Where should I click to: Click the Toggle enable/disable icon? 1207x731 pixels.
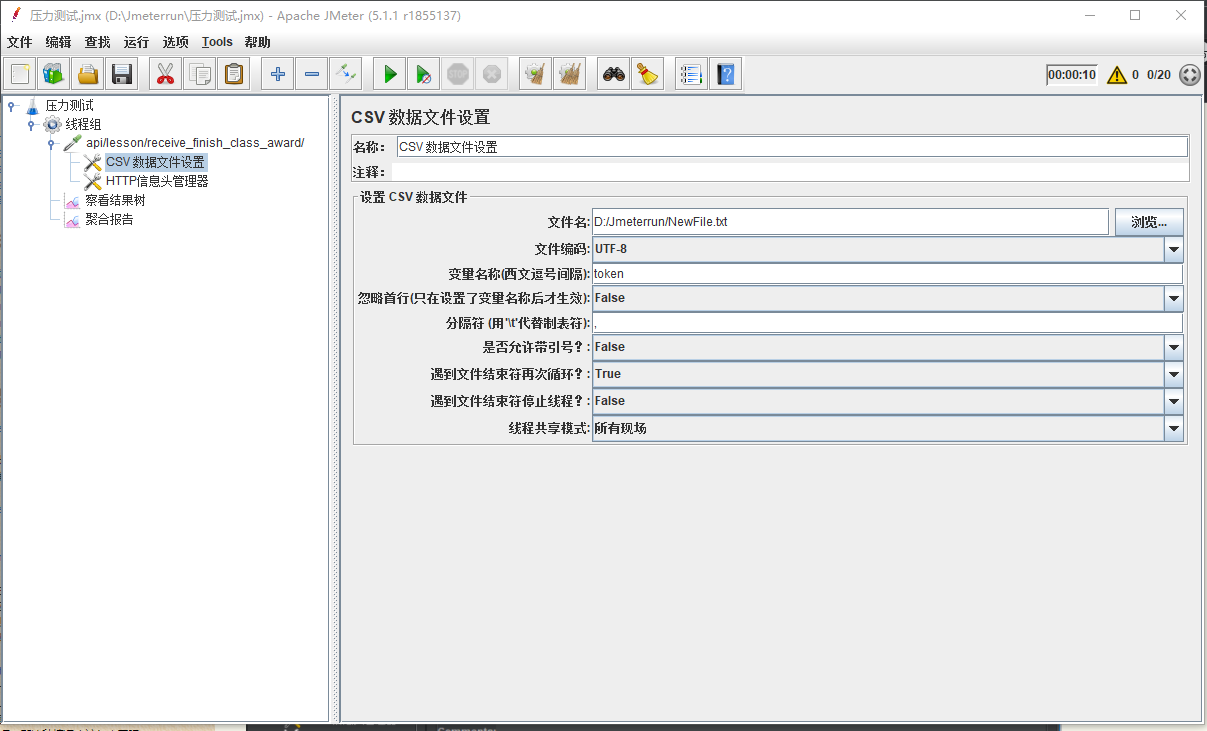346,74
